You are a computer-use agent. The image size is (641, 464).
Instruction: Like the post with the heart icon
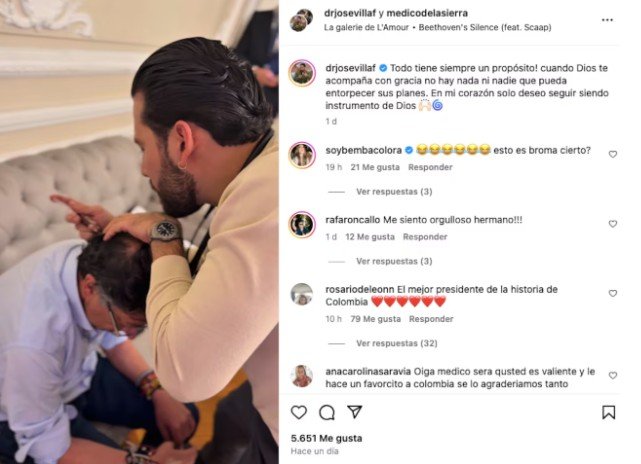[x=299, y=412]
